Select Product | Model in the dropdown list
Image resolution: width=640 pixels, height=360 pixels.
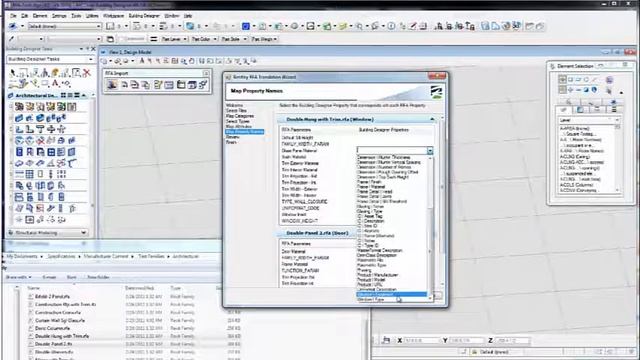click(x=371, y=280)
